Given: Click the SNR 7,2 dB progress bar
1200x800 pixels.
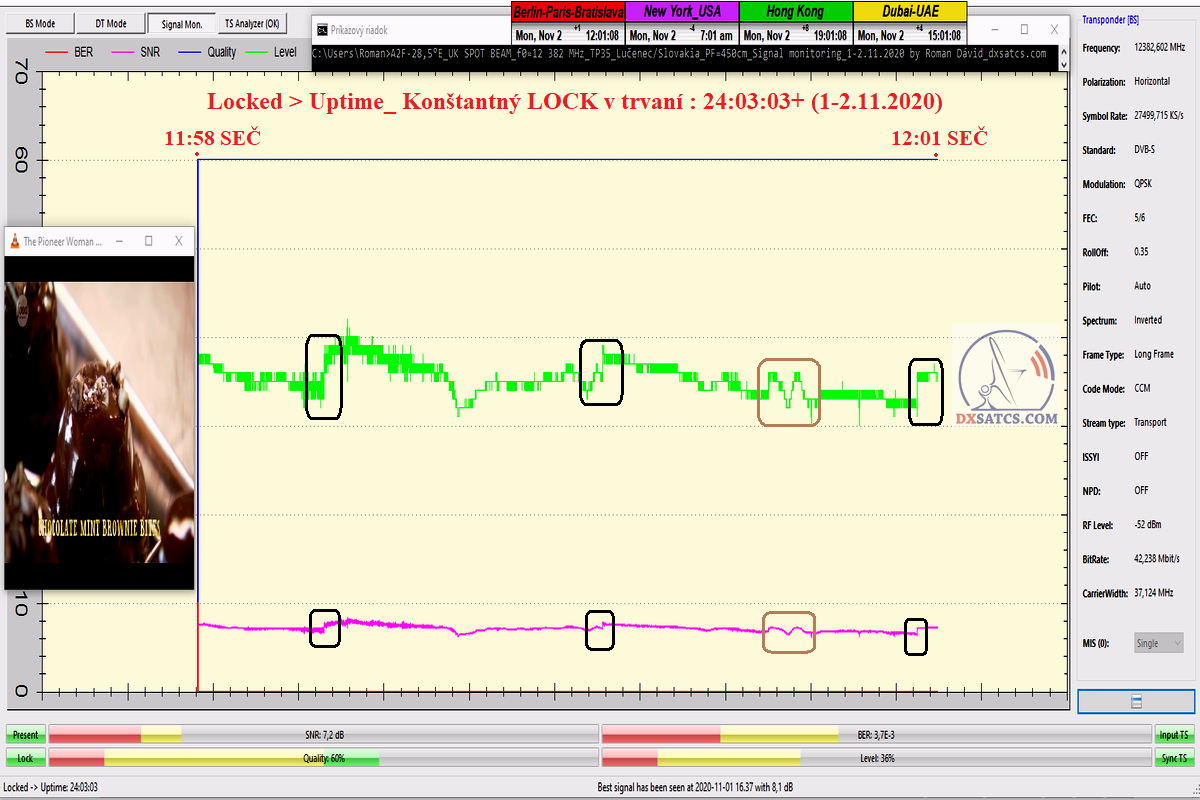Looking at the screenshot, I should click(x=323, y=735).
